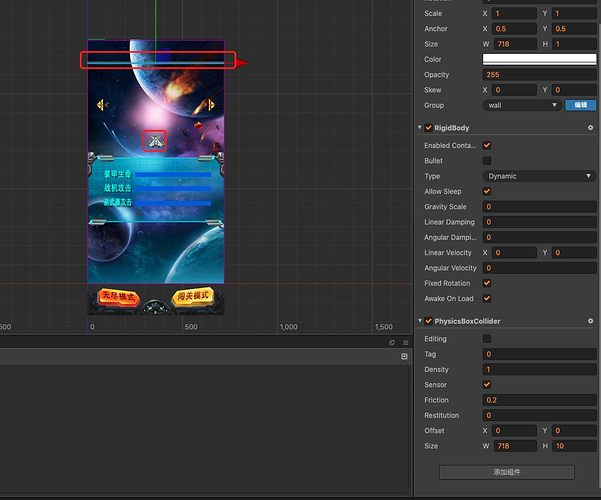Click the PhysicsBoxCollider section title
Image resolution: width=601 pixels, height=500 pixels.
tap(467, 321)
